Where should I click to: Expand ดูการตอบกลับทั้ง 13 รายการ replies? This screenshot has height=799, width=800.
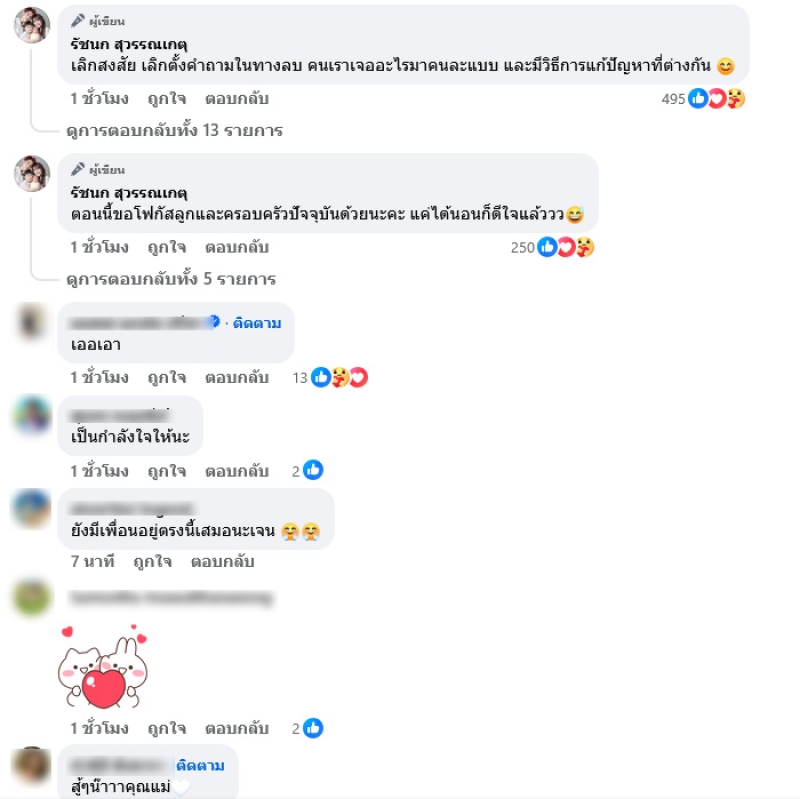(174, 131)
